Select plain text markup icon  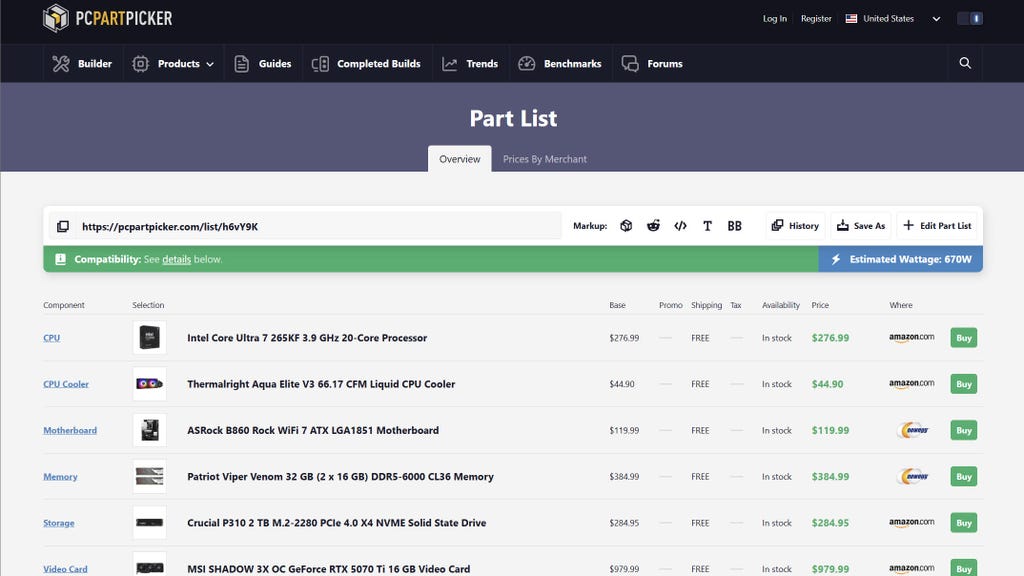707,225
